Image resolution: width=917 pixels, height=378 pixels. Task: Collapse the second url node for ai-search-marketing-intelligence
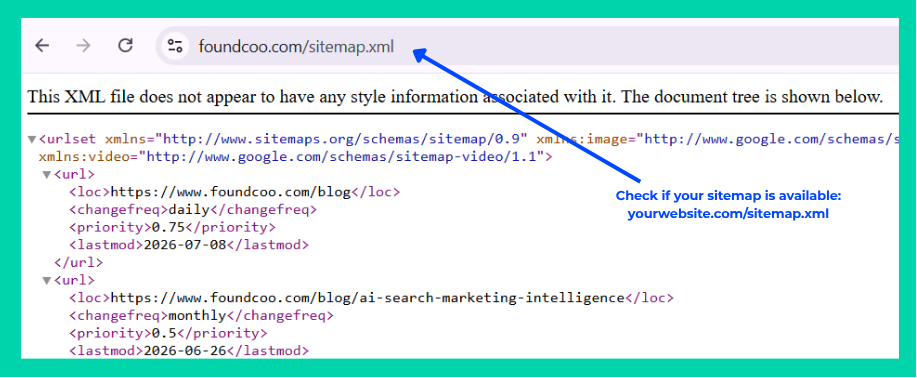47,281
